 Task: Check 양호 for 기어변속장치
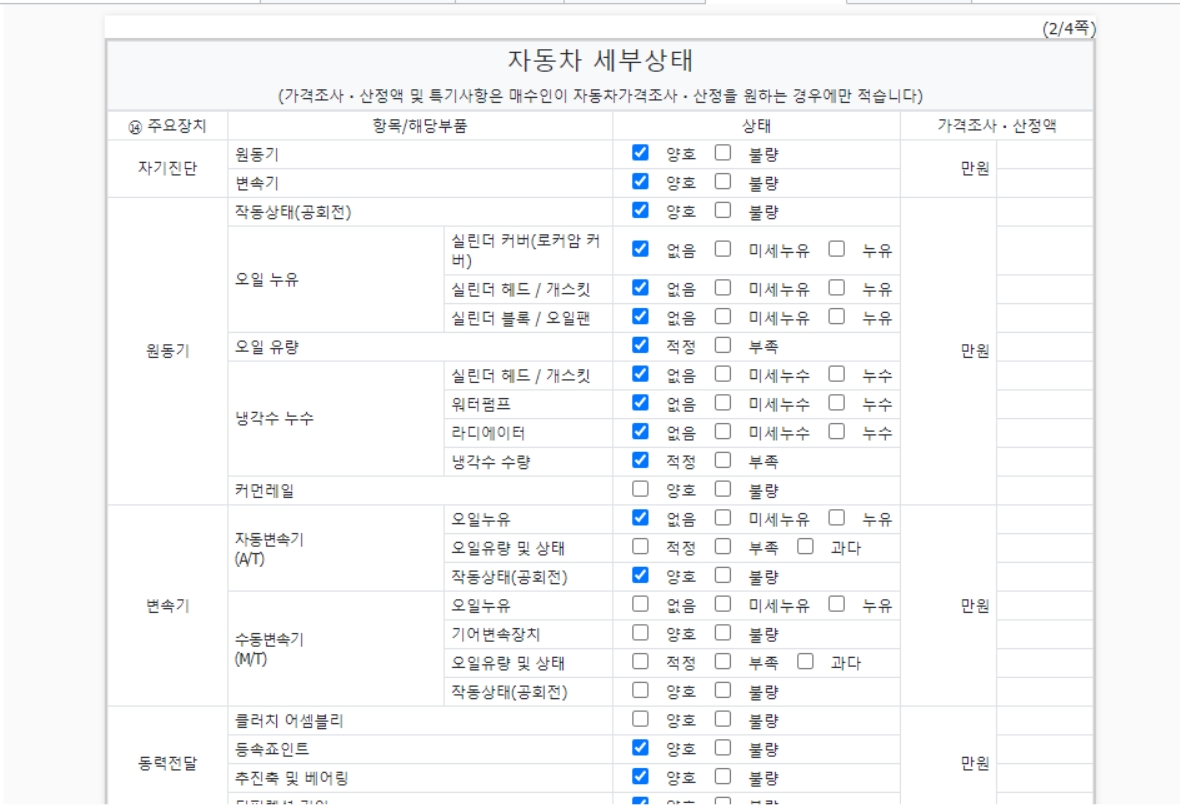pos(640,634)
